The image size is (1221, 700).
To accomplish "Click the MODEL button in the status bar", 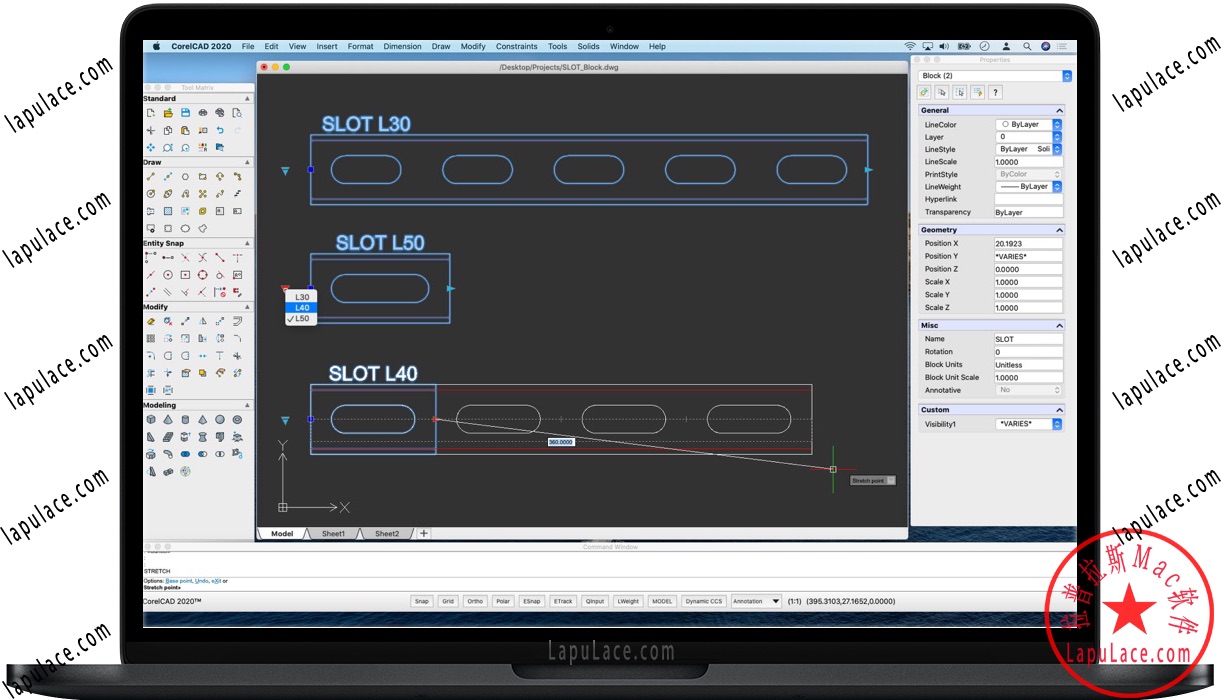I will (662, 601).
